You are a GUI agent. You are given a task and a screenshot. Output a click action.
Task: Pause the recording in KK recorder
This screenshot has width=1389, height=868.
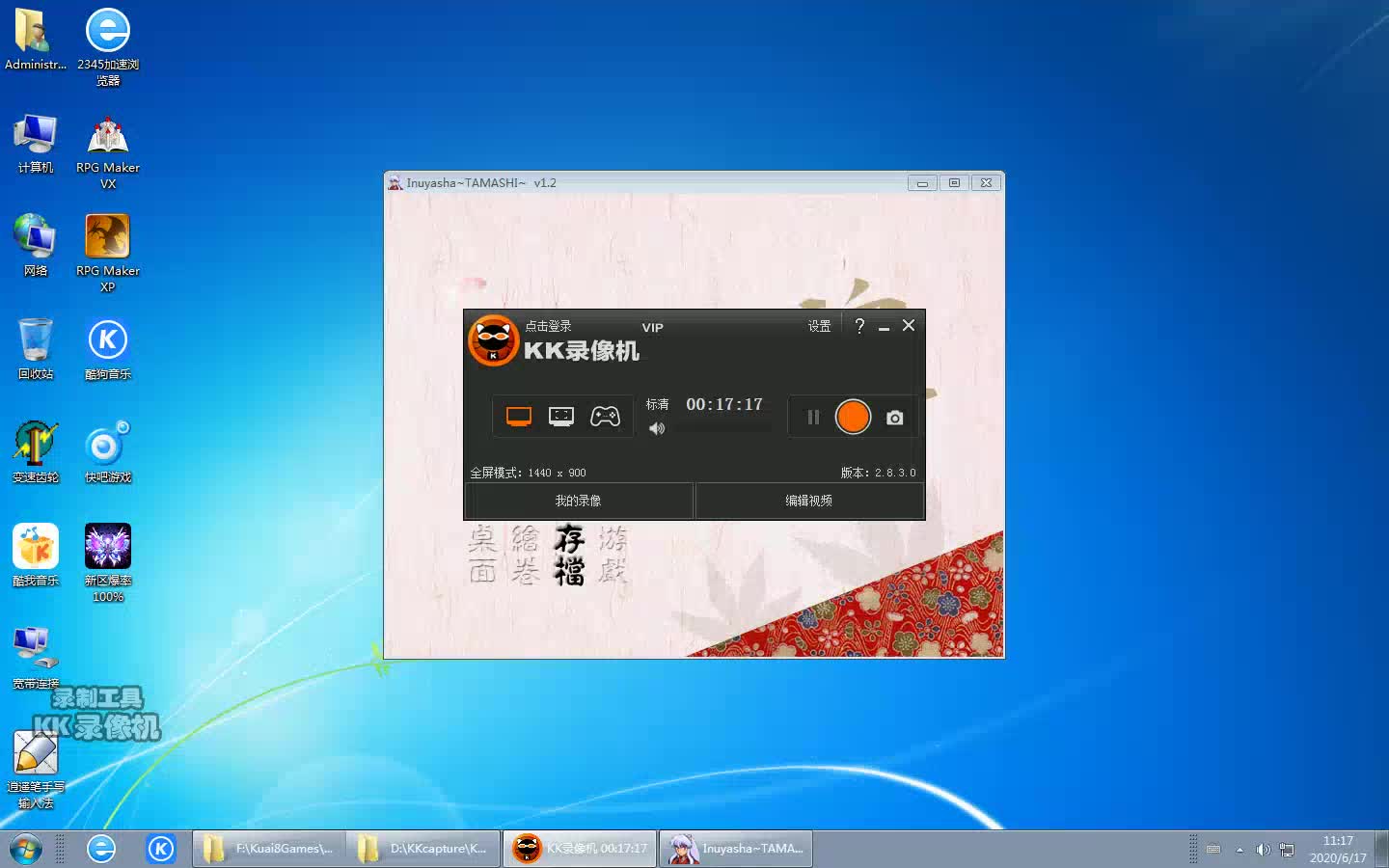pos(813,418)
